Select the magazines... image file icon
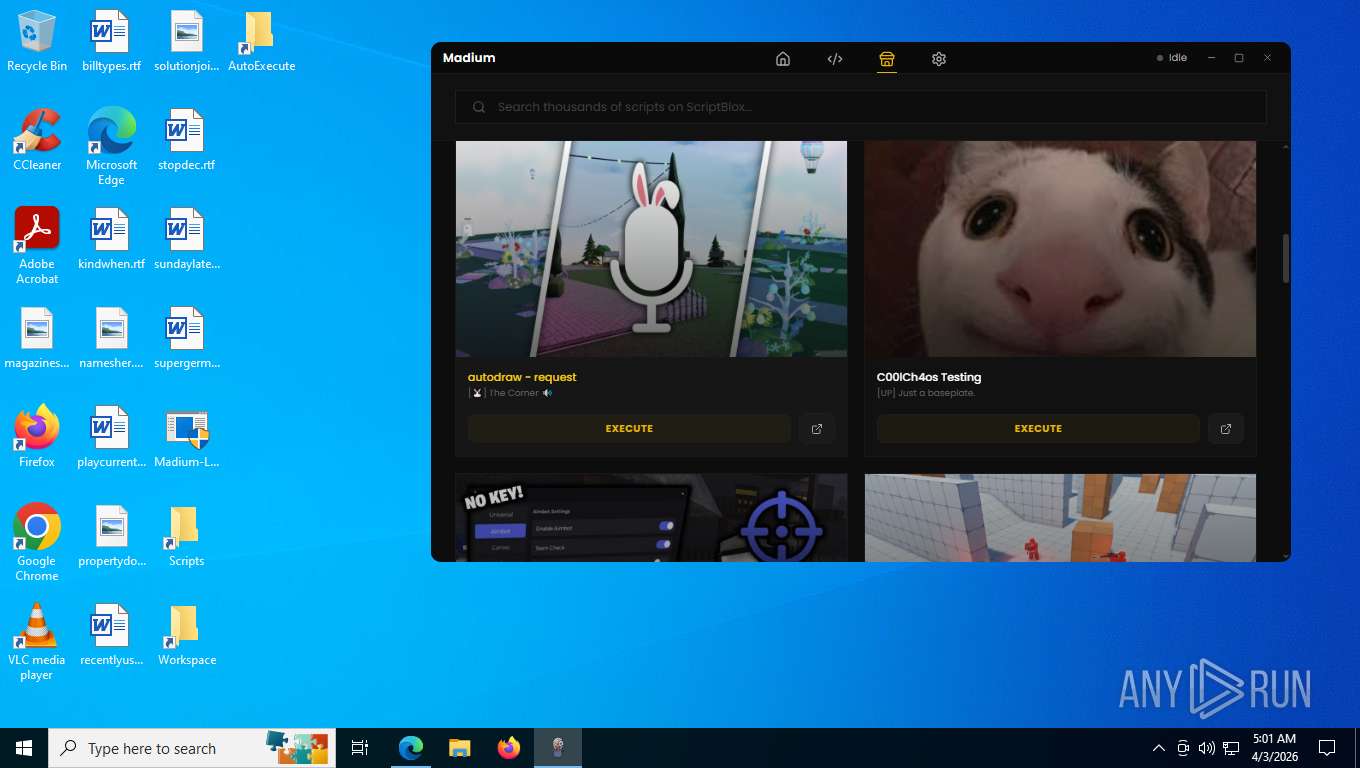Image resolution: width=1360 pixels, height=768 pixels. 37,338
